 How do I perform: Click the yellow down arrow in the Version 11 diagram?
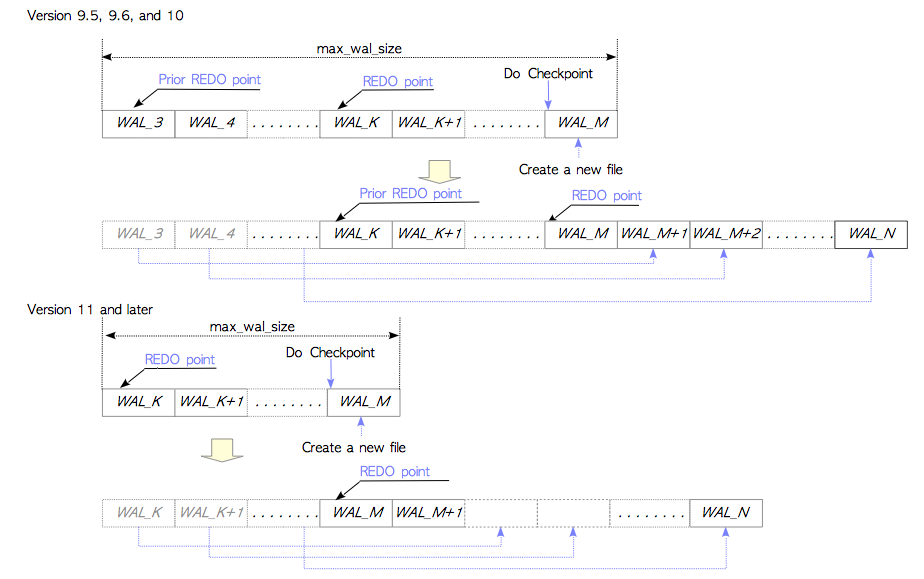(x=217, y=449)
